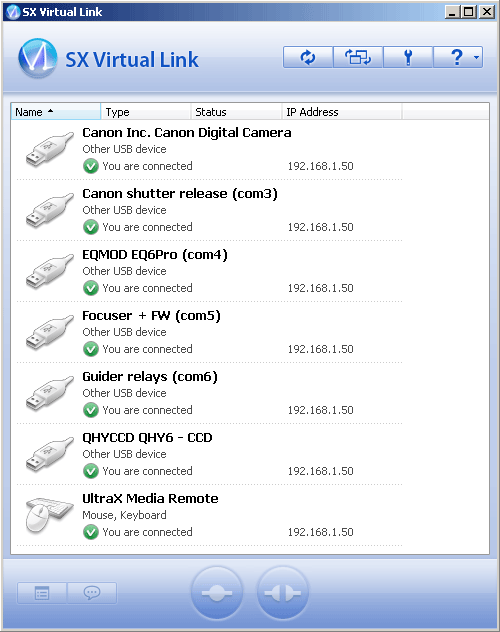Image resolution: width=500 pixels, height=632 pixels.
Task: Sort the list by Type column
Action: coord(145,112)
